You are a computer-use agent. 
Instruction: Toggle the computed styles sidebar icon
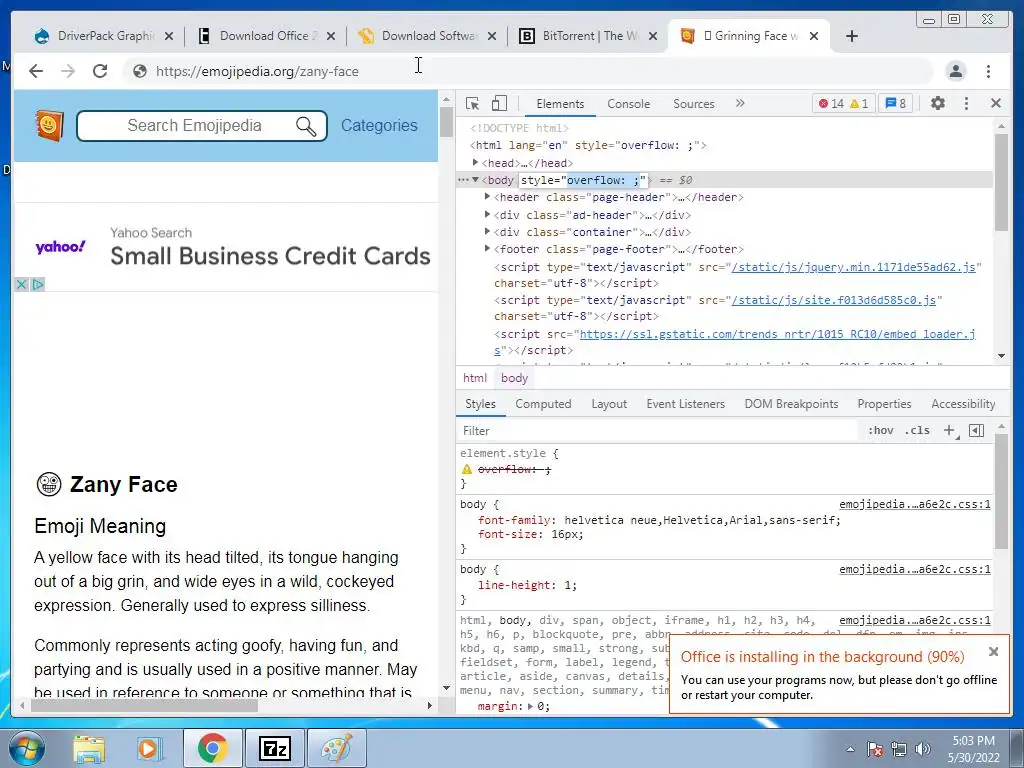pyautogui.click(x=976, y=430)
